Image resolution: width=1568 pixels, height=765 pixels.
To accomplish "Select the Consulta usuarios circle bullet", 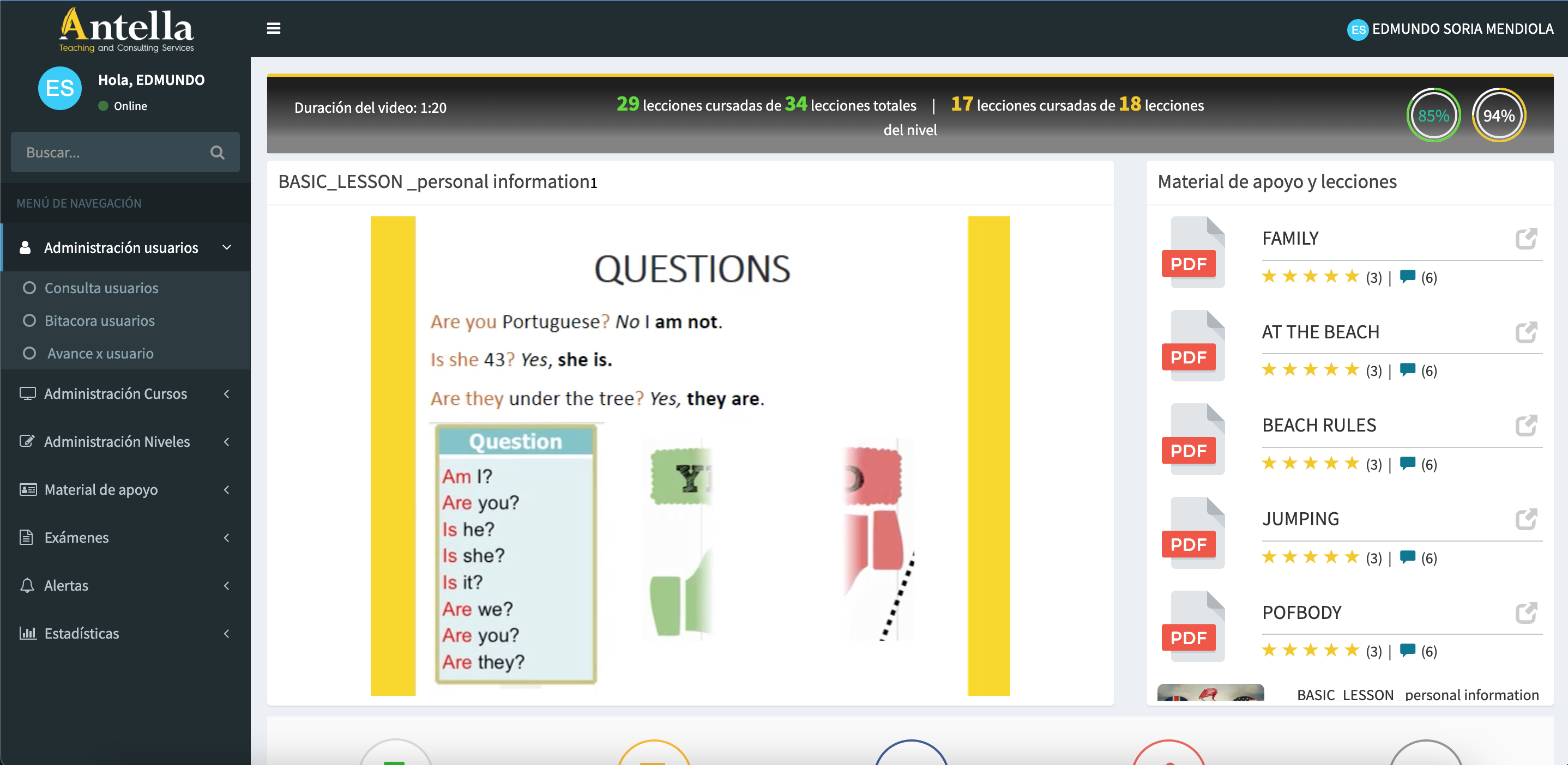I will pos(29,288).
